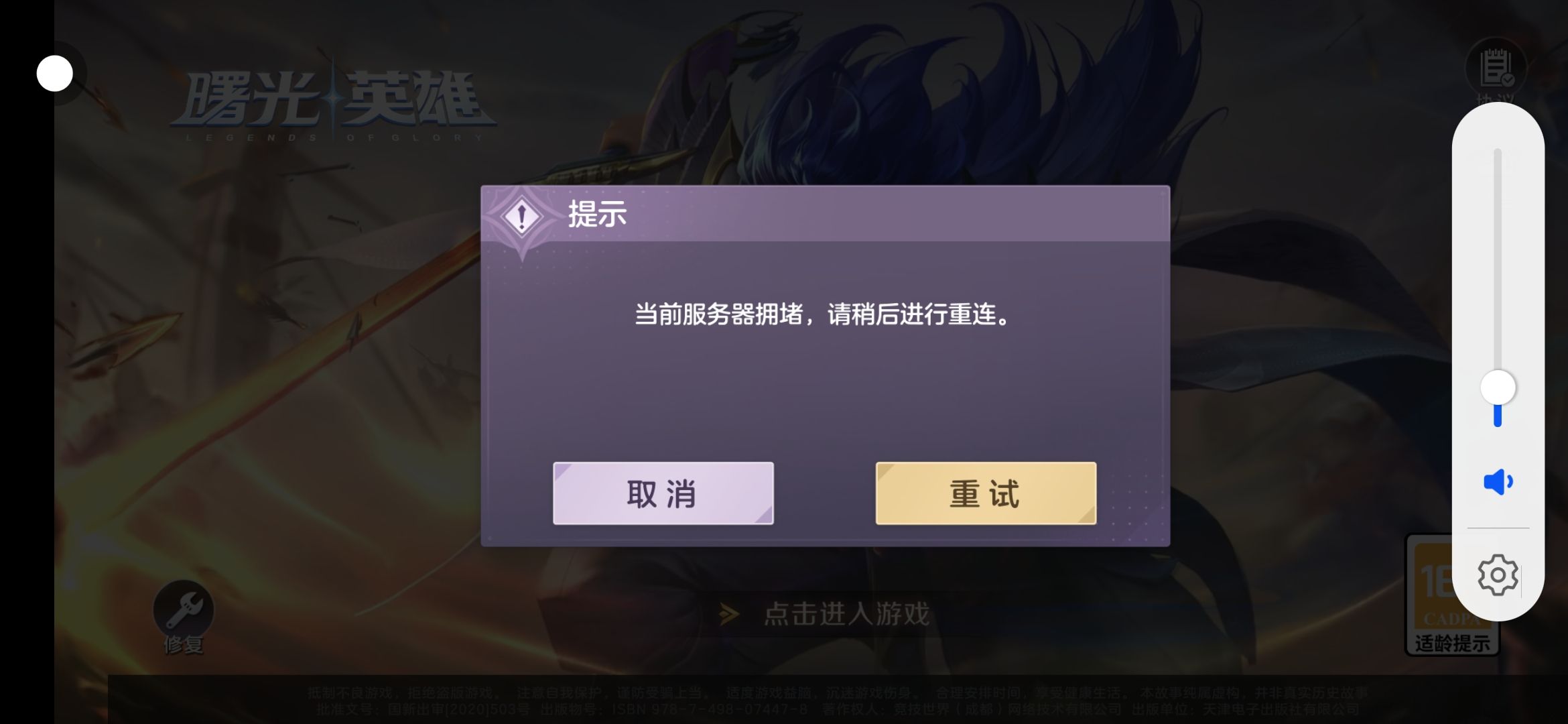Open the 协议 agreement document icon
This screenshot has width=1568, height=724.
1496,68
